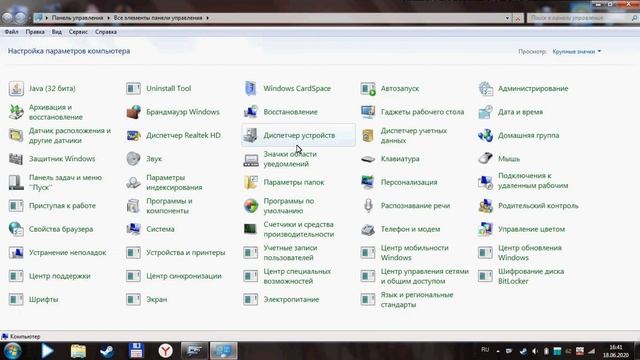Open the Правка menu
Viewport: 640px width, 360px height.
[35, 32]
